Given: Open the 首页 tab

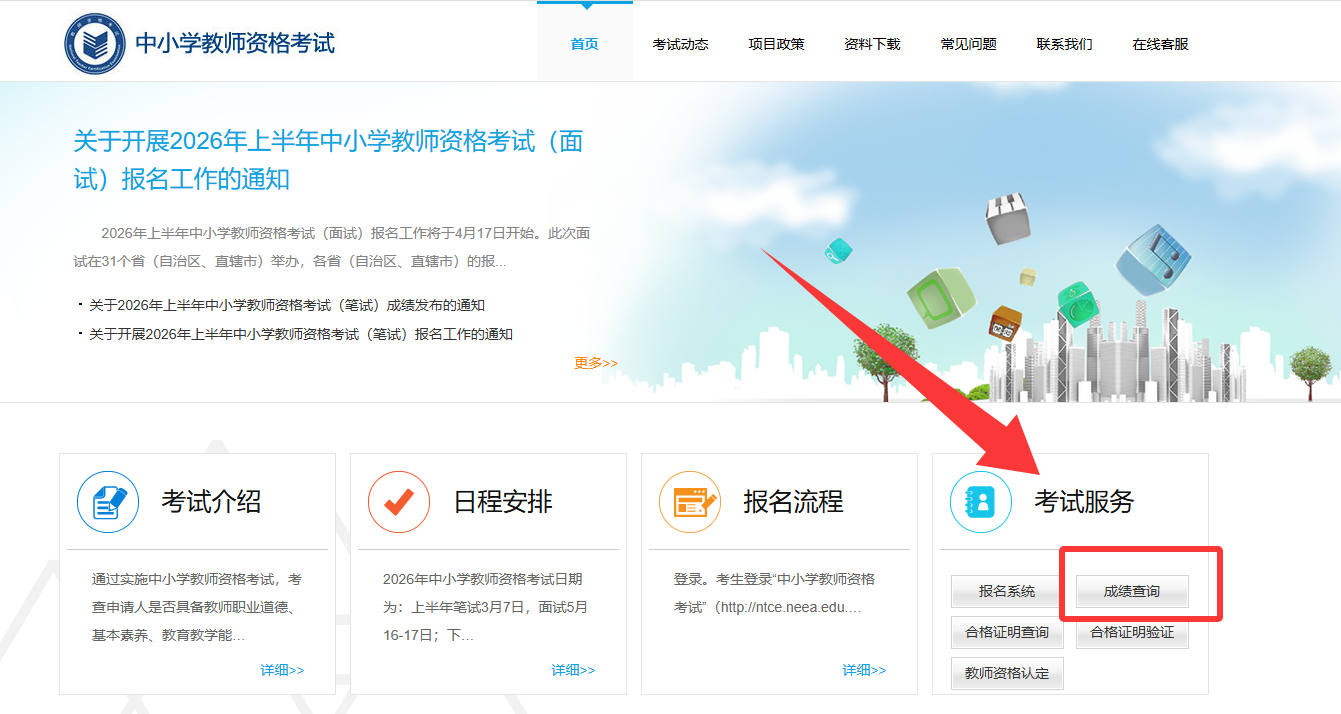Looking at the screenshot, I should 585,44.
